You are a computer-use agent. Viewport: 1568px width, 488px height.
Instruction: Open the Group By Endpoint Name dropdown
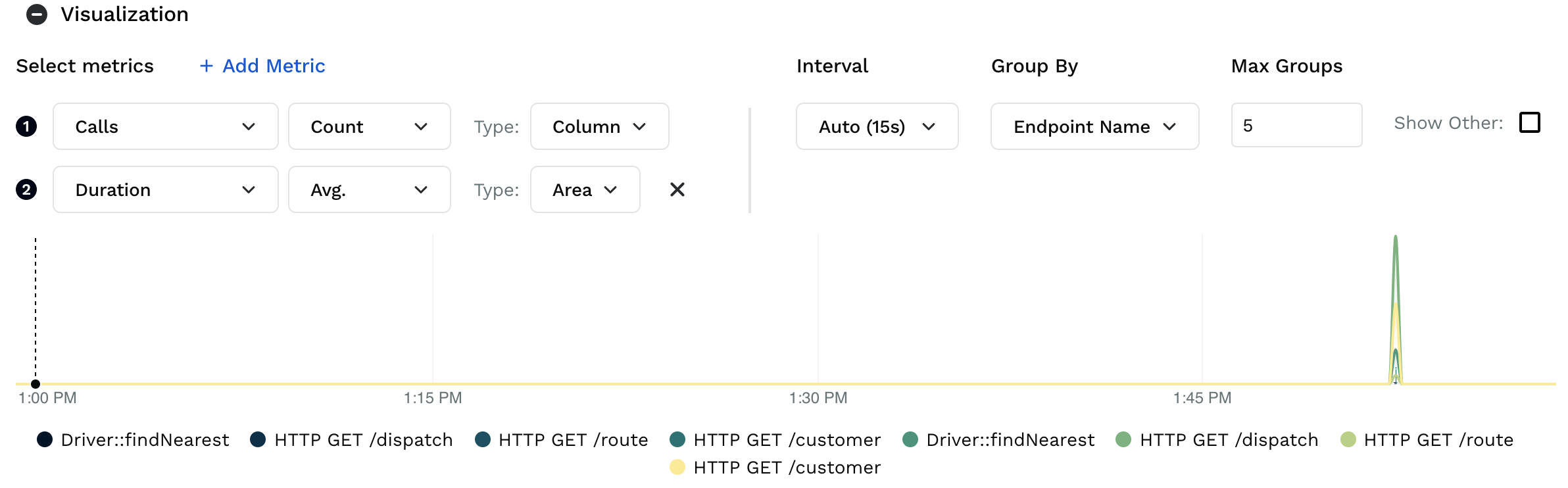(x=1094, y=126)
